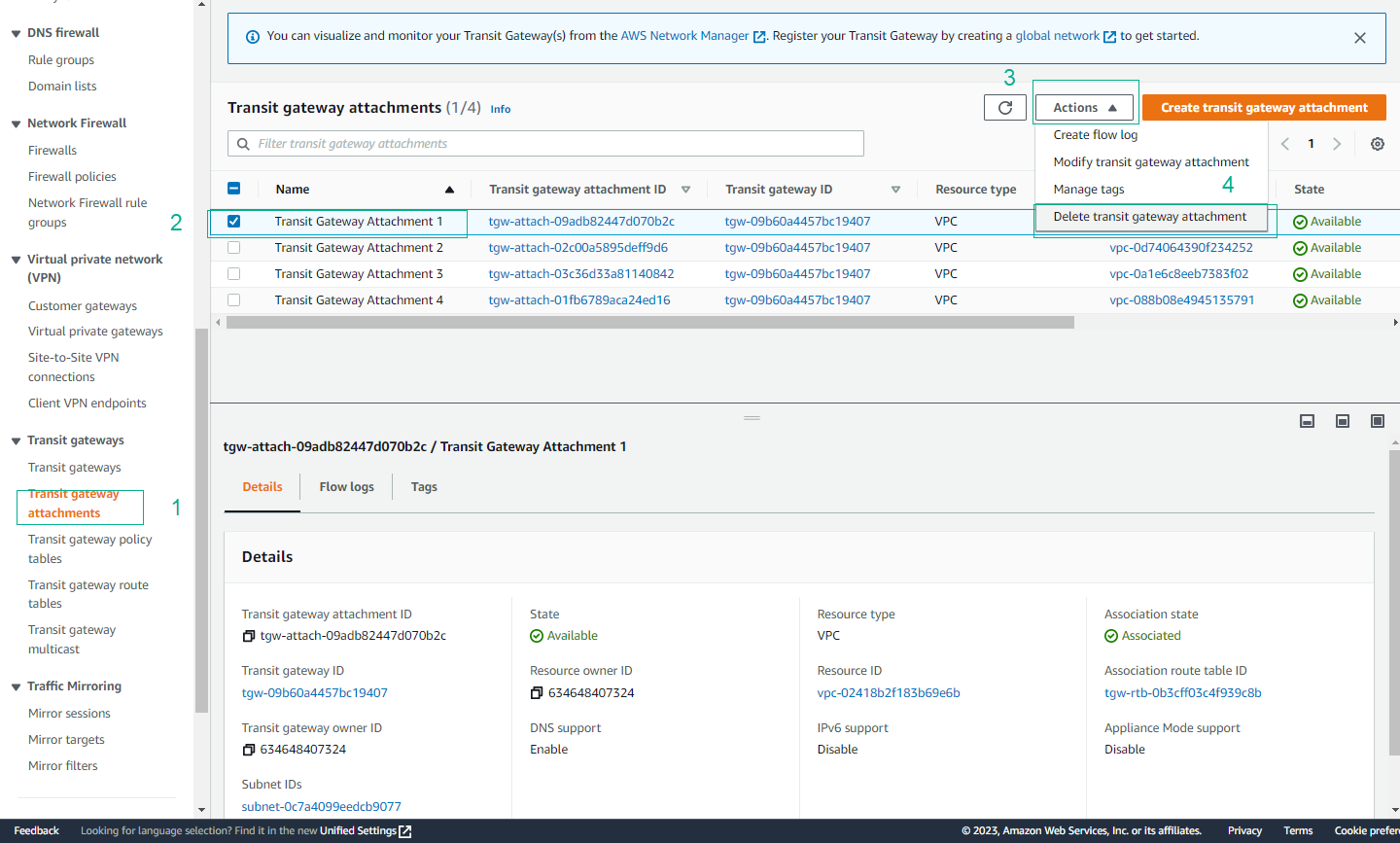The height and width of the screenshot is (843, 1400).
Task: Copy transit gateway owner ID icon
Action: pos(249,750)
